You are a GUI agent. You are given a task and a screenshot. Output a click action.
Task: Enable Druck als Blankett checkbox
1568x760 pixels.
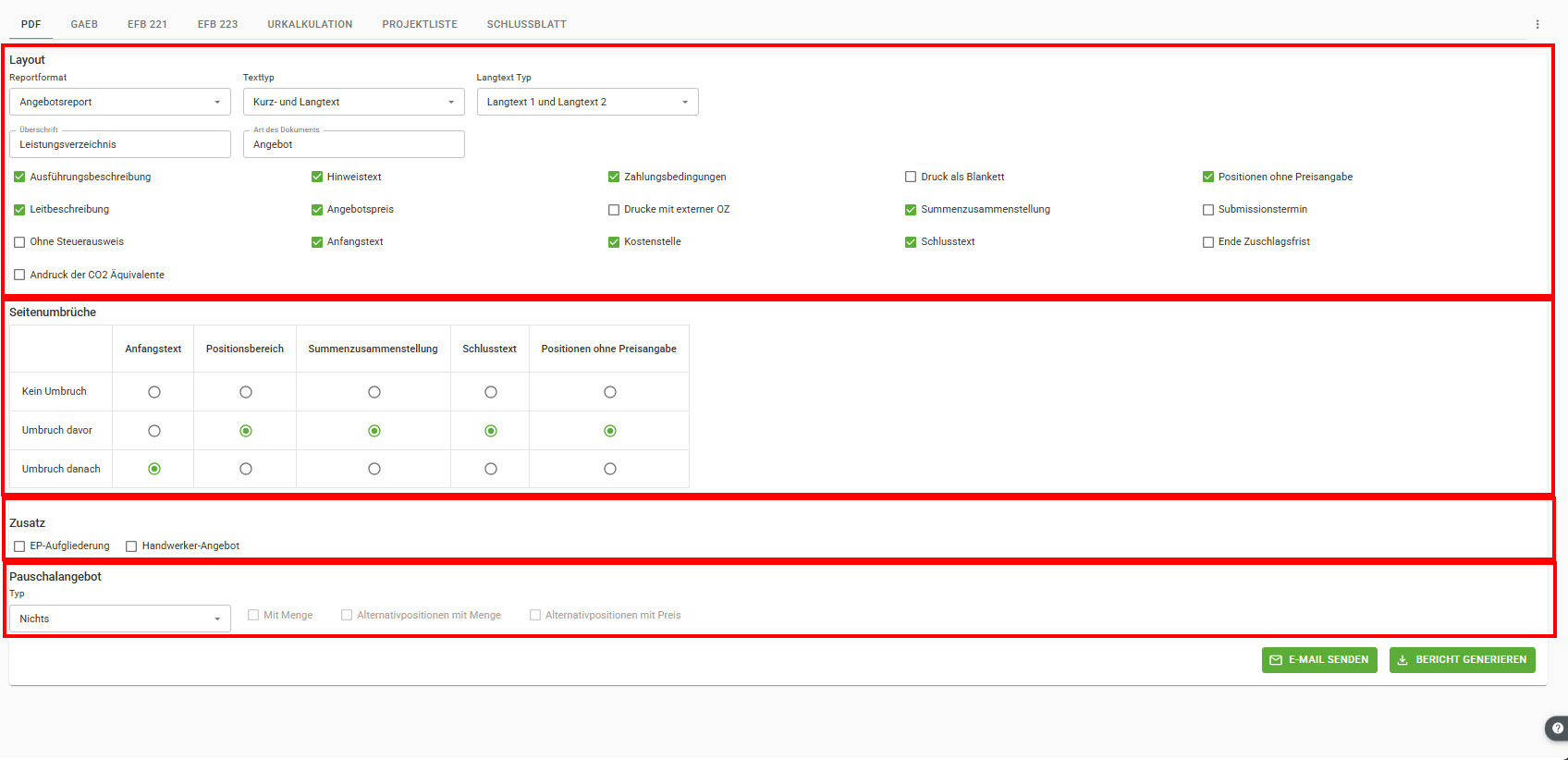[911, 177]
